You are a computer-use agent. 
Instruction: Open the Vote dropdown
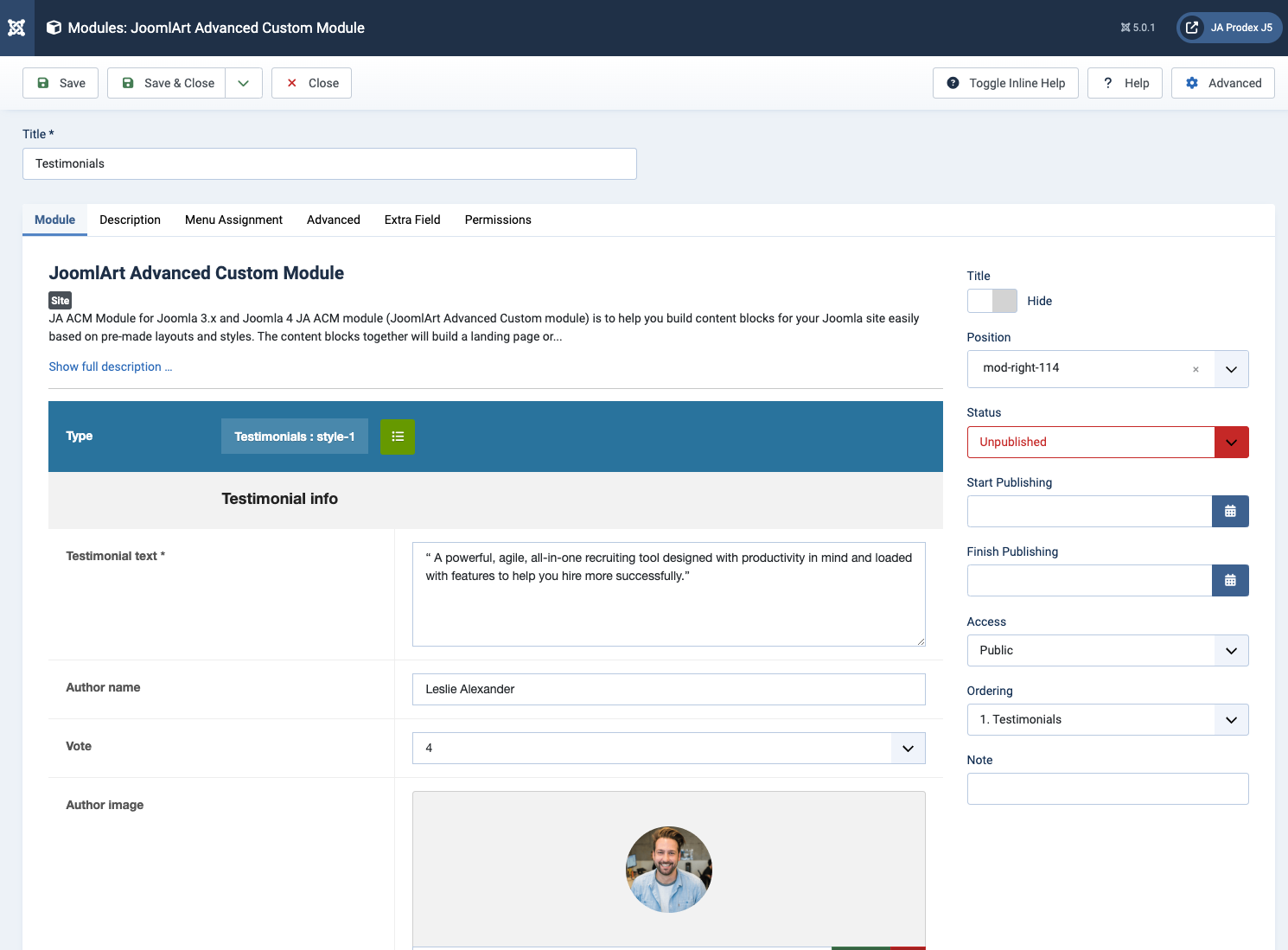(669, 748)
